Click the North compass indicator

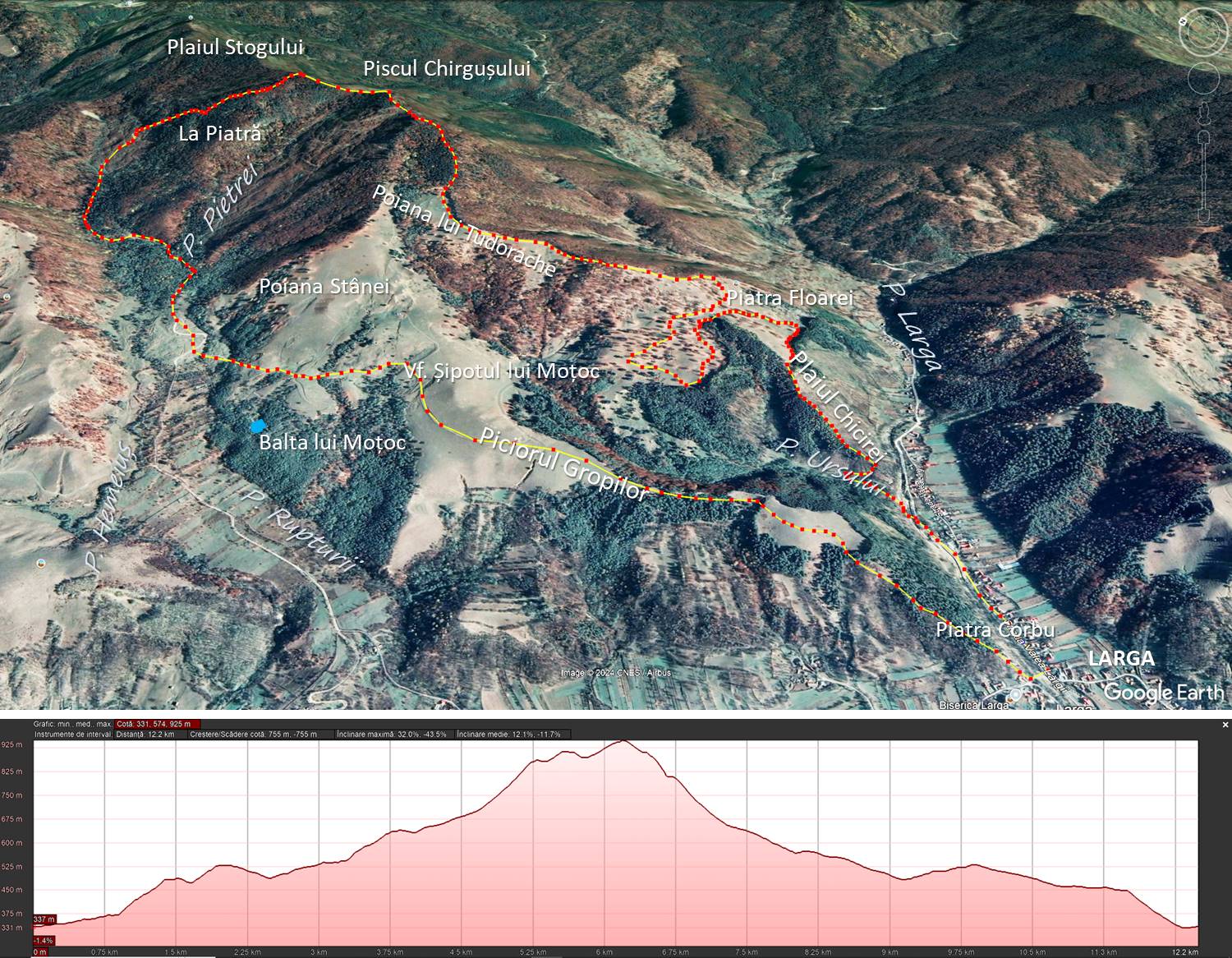pyautogui.click(x=1183, y=21)
